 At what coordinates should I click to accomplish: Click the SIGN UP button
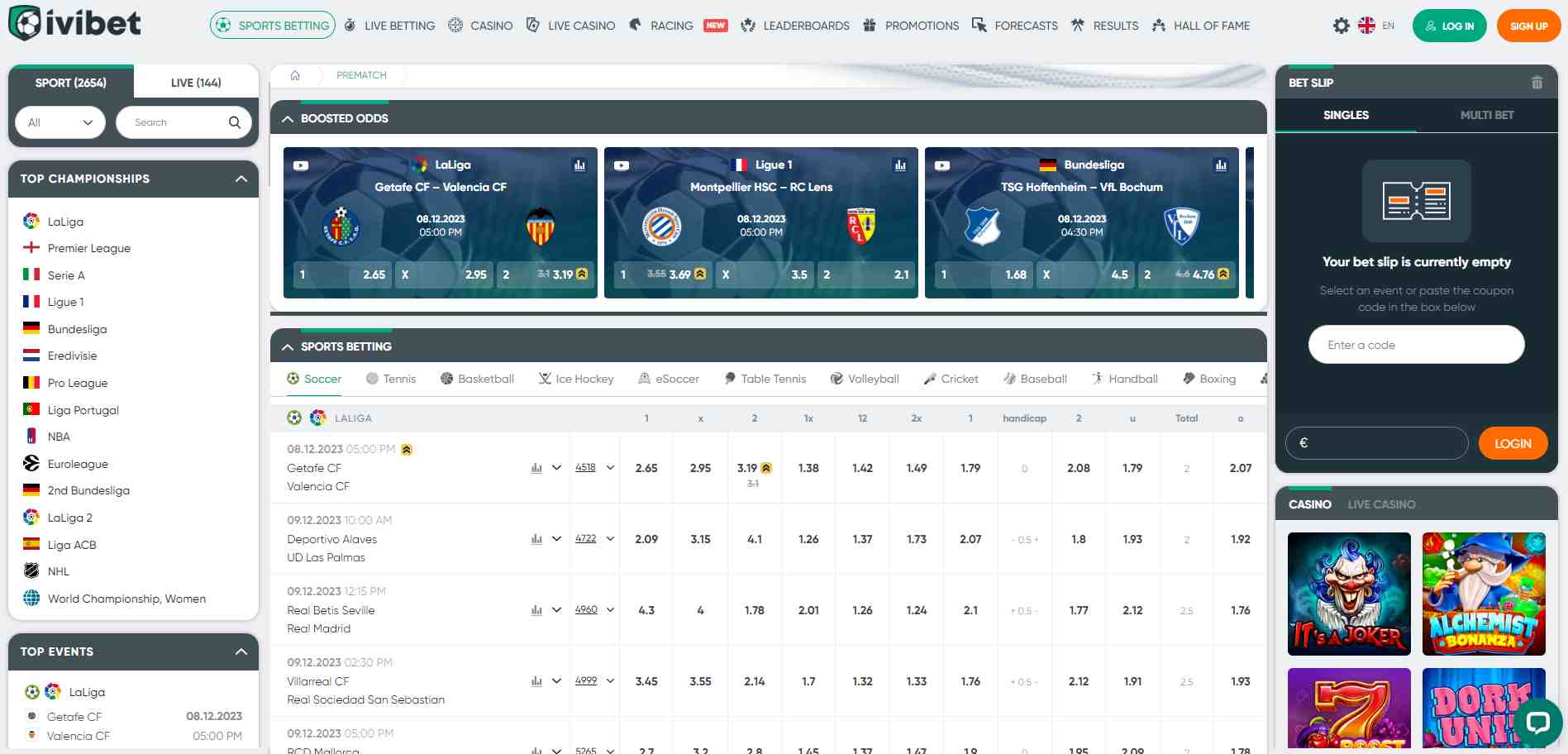[1528, 26]
